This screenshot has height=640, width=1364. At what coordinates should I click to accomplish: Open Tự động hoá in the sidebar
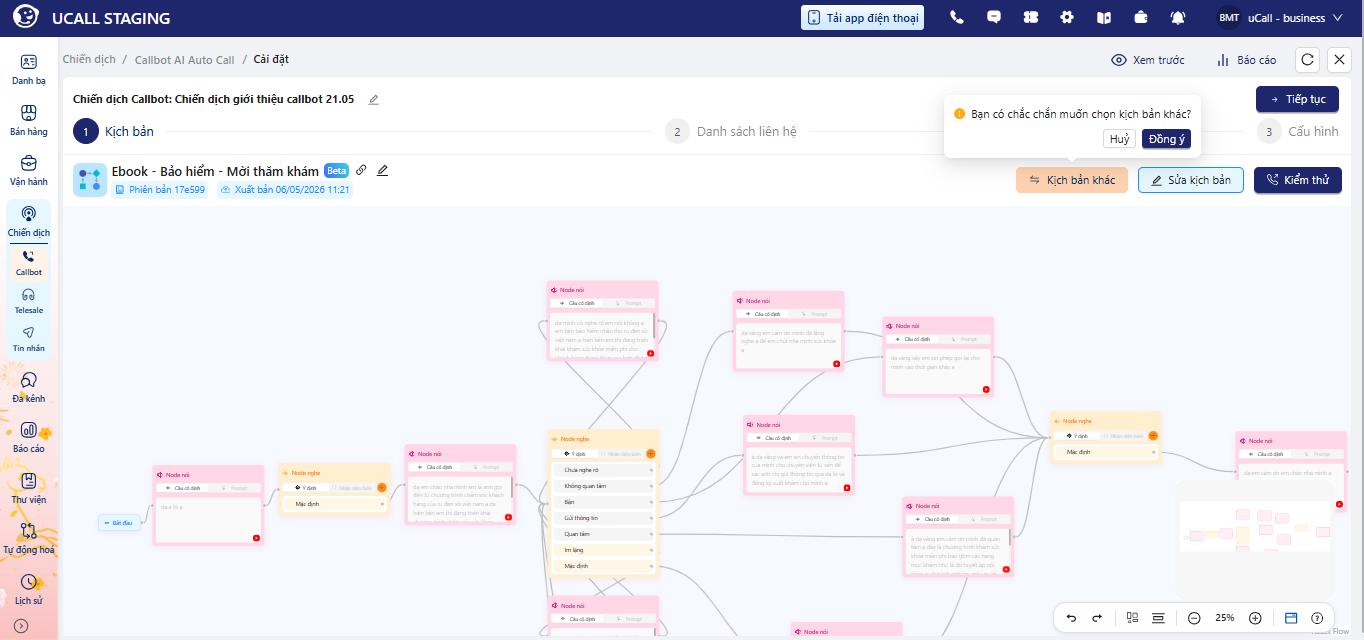pyautogui.click(x=29, y=538)
